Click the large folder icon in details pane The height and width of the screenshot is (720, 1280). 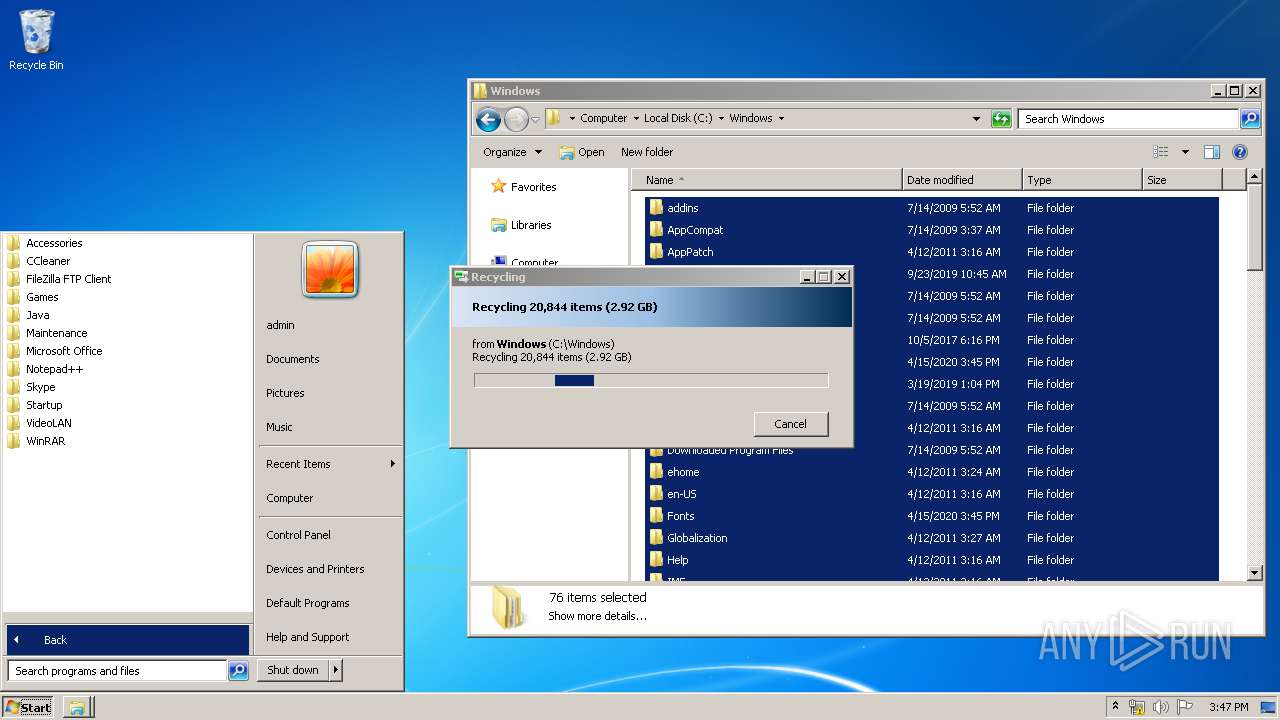(x=509, y=607)
